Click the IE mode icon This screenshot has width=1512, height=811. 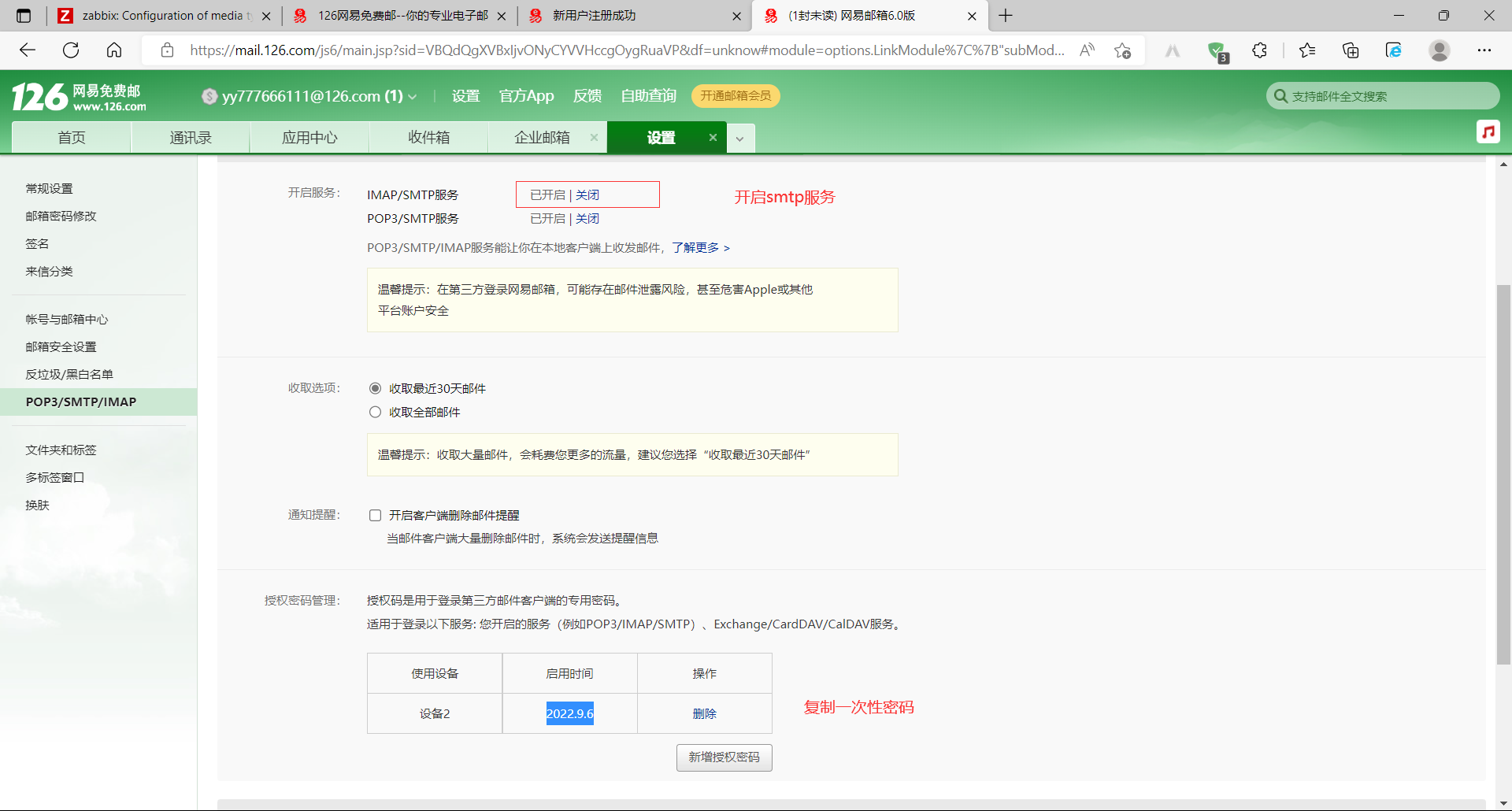(1394, 50)
